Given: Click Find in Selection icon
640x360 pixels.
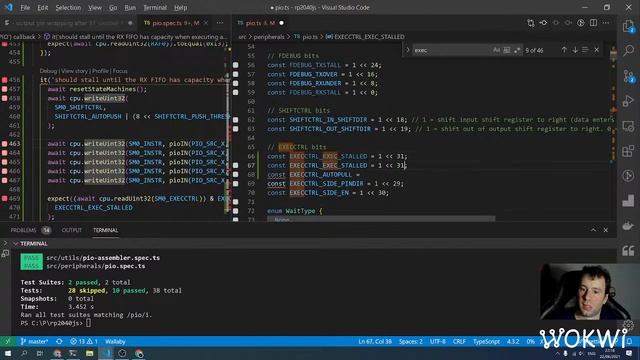Looking at the screenshot, I should pos(585,50).
